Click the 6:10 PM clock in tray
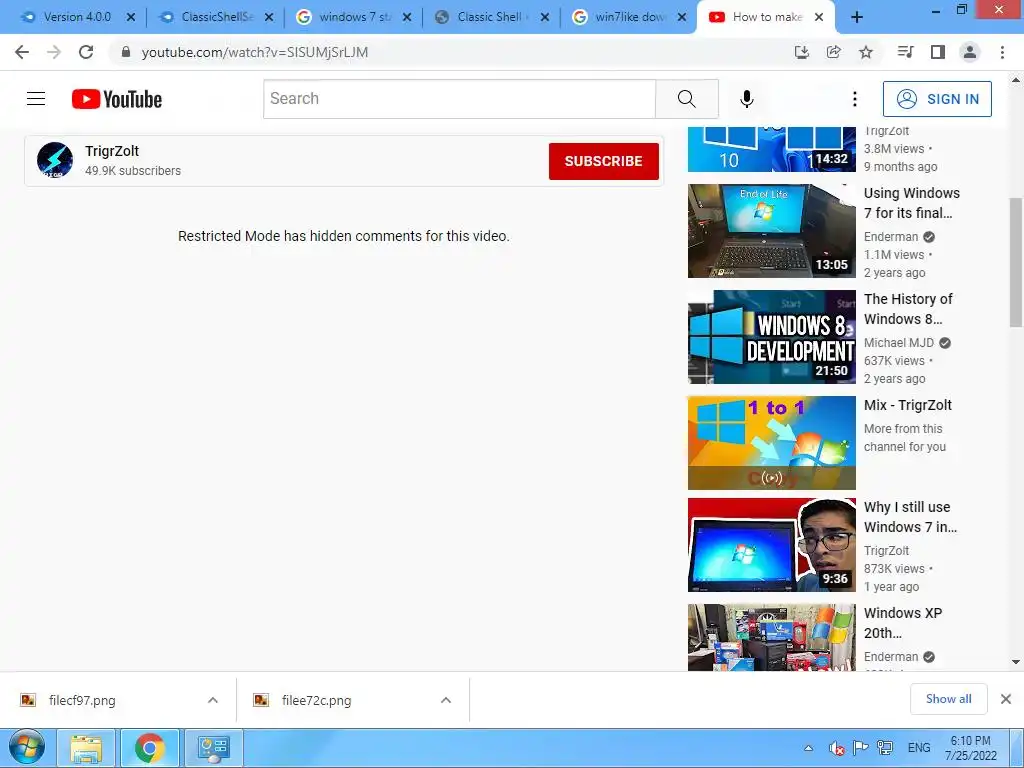1024x768 pixels. click(970, 741)
